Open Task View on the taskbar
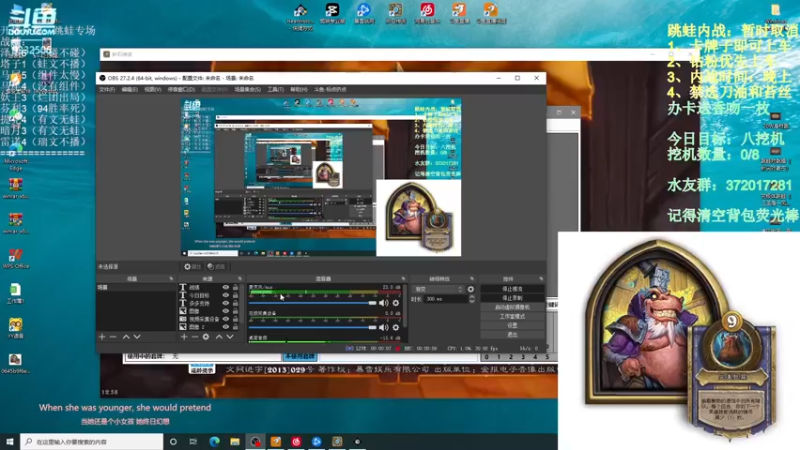 [x=193, y=441]
